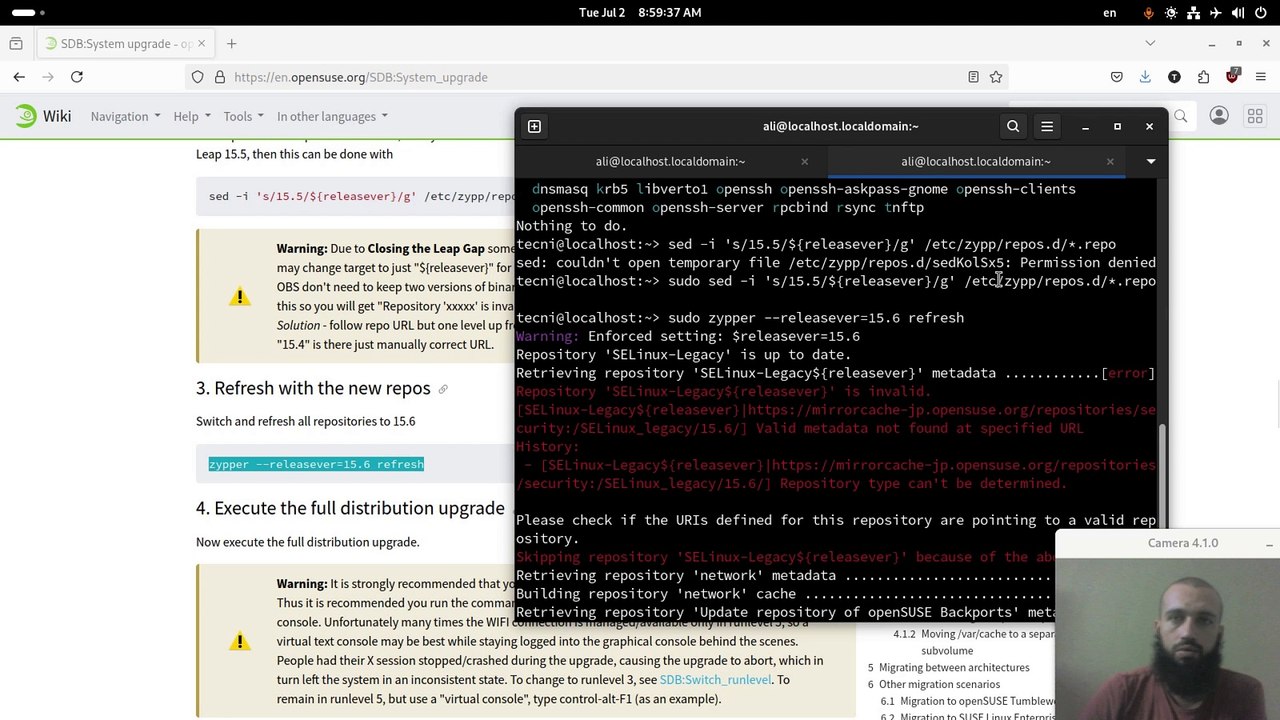Open the browser downloads icon
Image resolution: width=1280 pixels, height=720 pixels.
click(x=1145, y=77)
